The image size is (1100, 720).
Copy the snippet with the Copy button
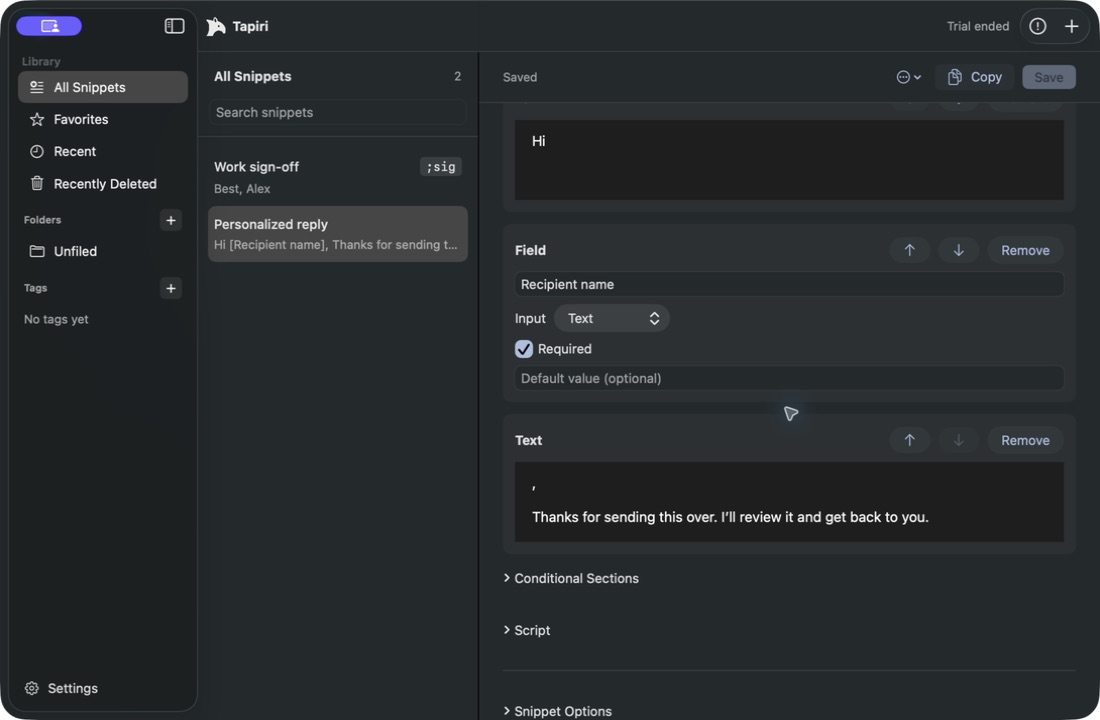point(974,77)
